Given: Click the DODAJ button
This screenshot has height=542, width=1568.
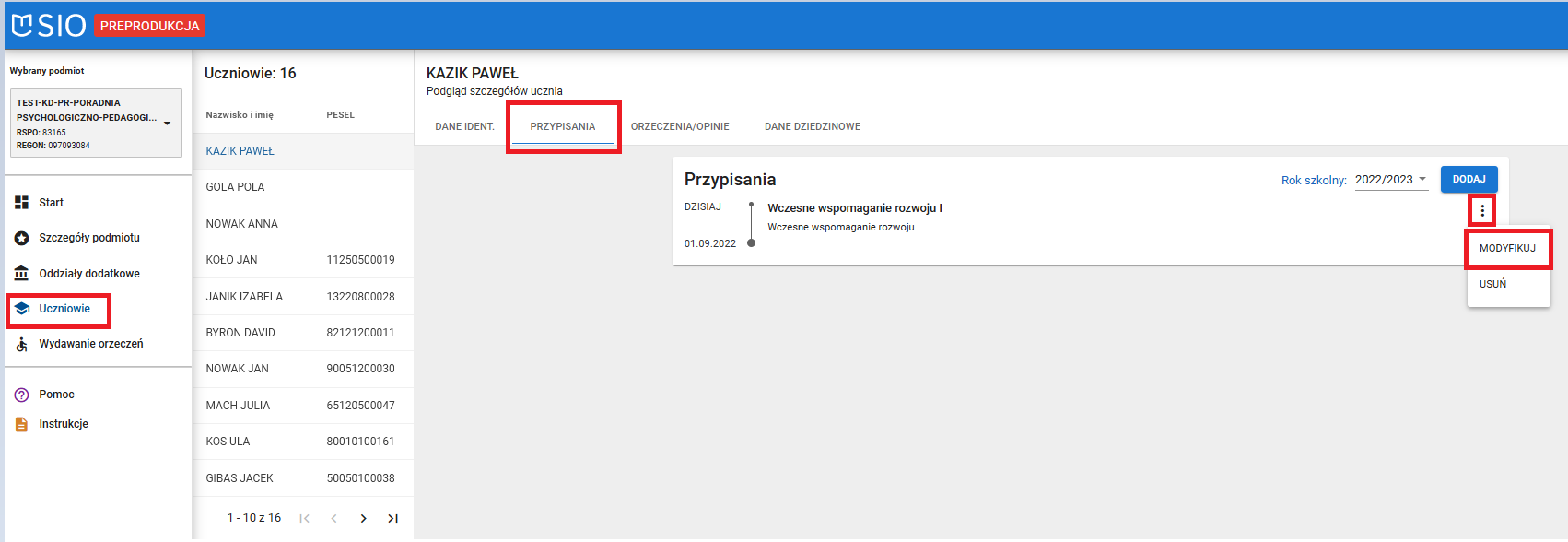Looking at the screenshot, I should 1469,179.
